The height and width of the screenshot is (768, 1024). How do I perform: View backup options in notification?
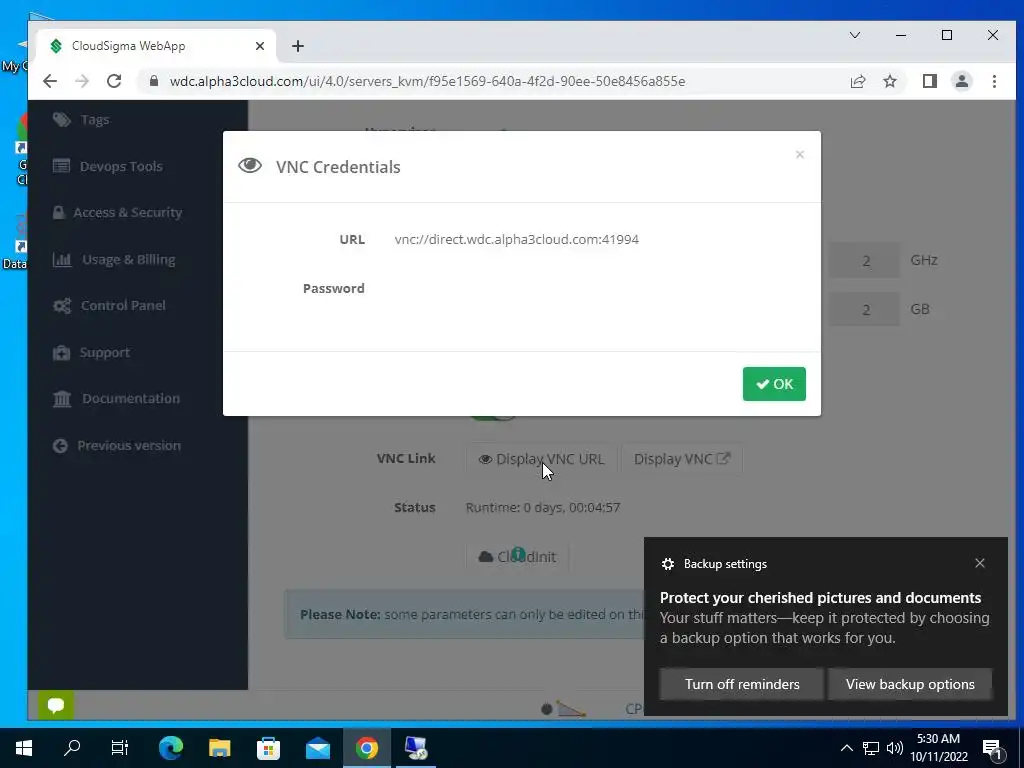(910, 684)
